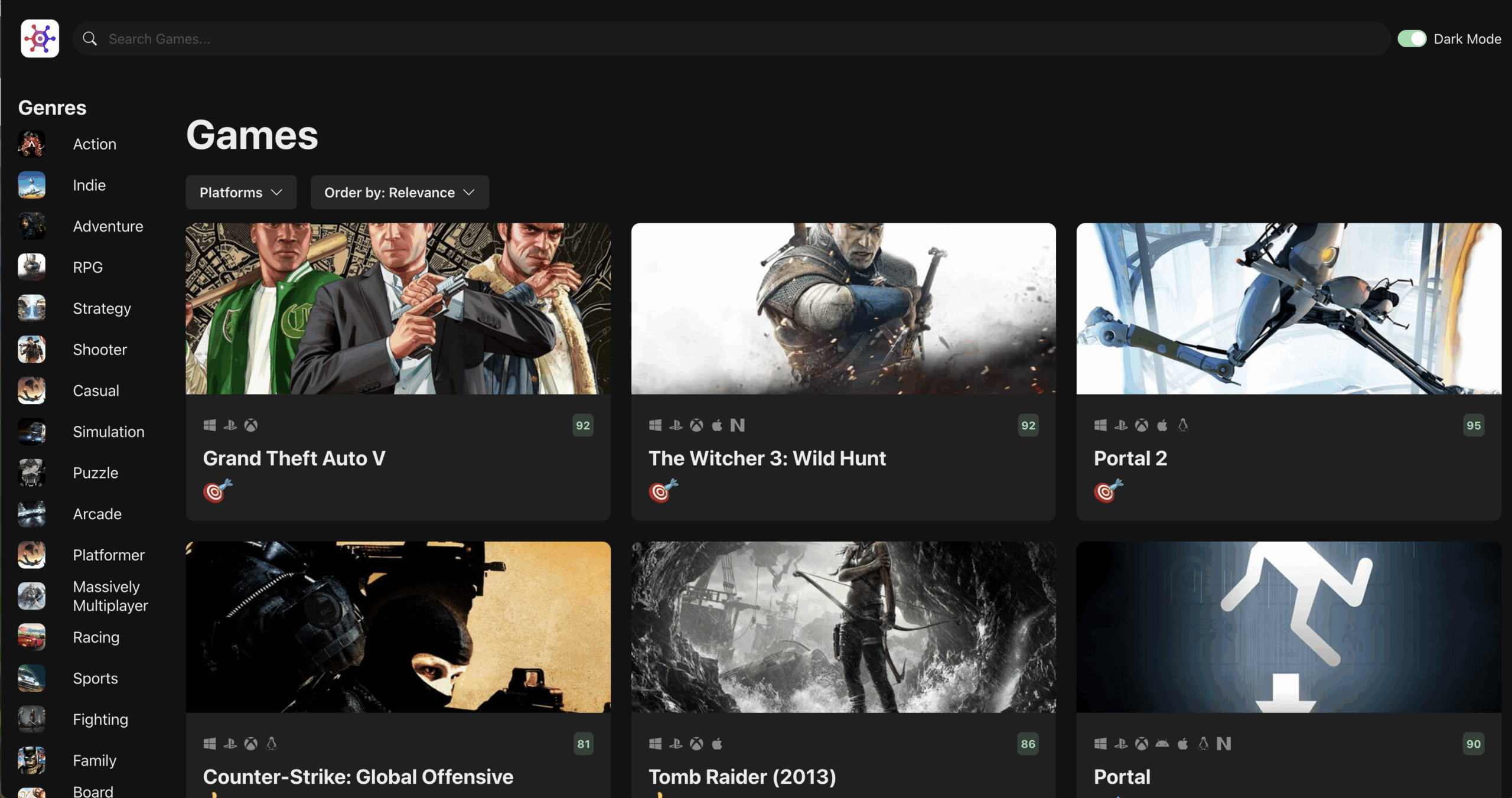Click the Tomb Raider (2013) title
The image size is (1512, 798).
tap(742, 777)
